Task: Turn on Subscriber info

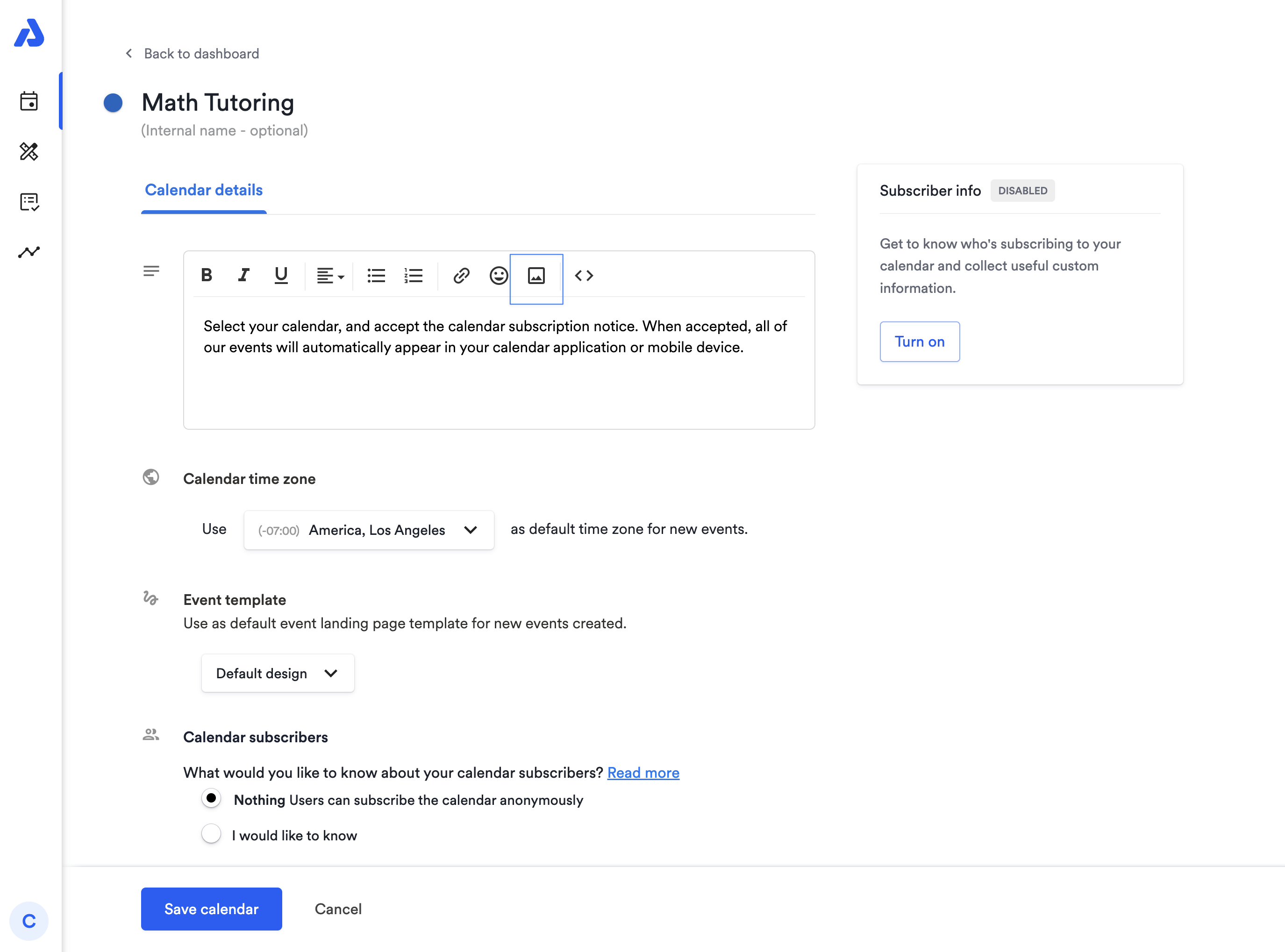Action: coord(920,342)
